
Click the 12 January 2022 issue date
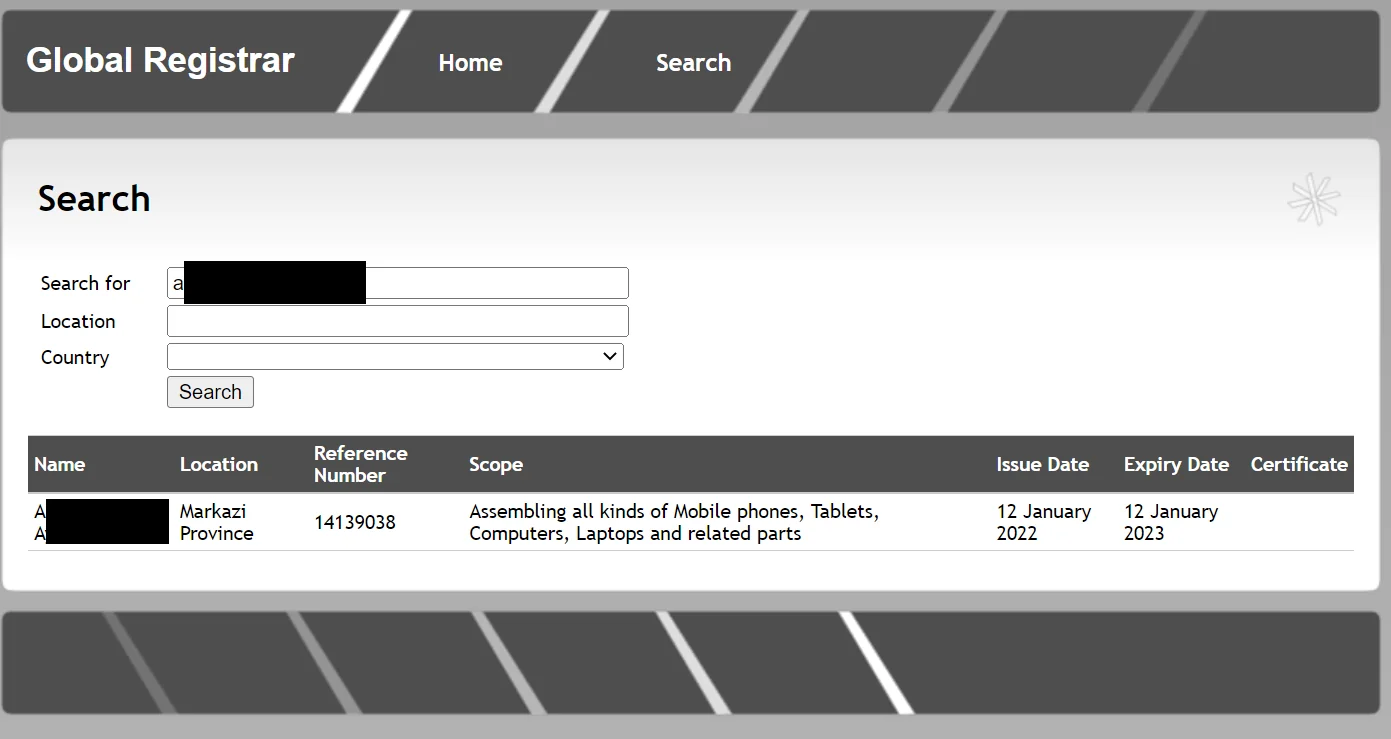(x=1043, y=522)
